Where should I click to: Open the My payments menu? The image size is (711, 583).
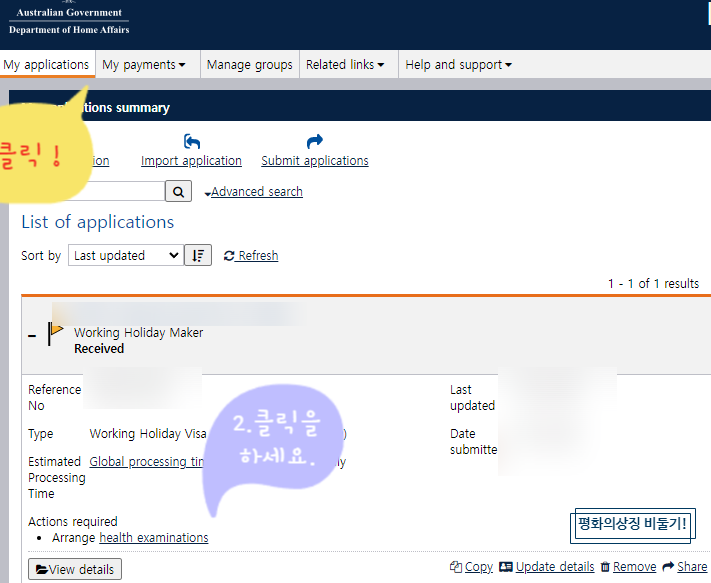tap(144, 64)
